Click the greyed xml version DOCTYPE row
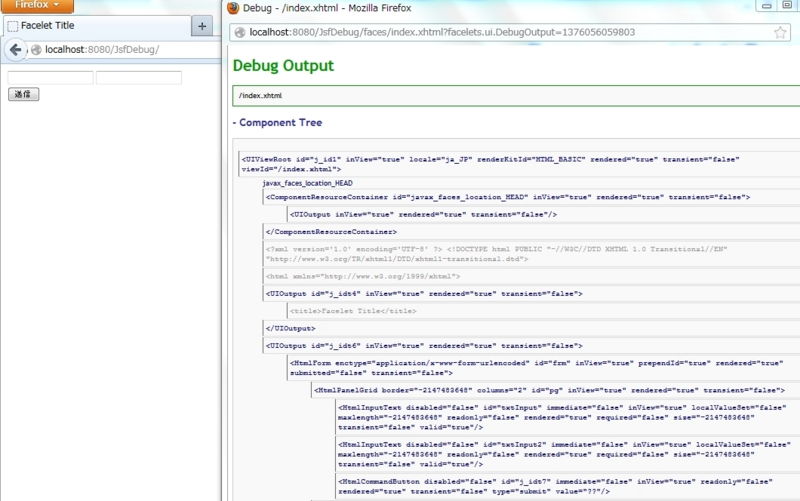The width and height of the screenshot is (800, 501). [x=531, y=254]
